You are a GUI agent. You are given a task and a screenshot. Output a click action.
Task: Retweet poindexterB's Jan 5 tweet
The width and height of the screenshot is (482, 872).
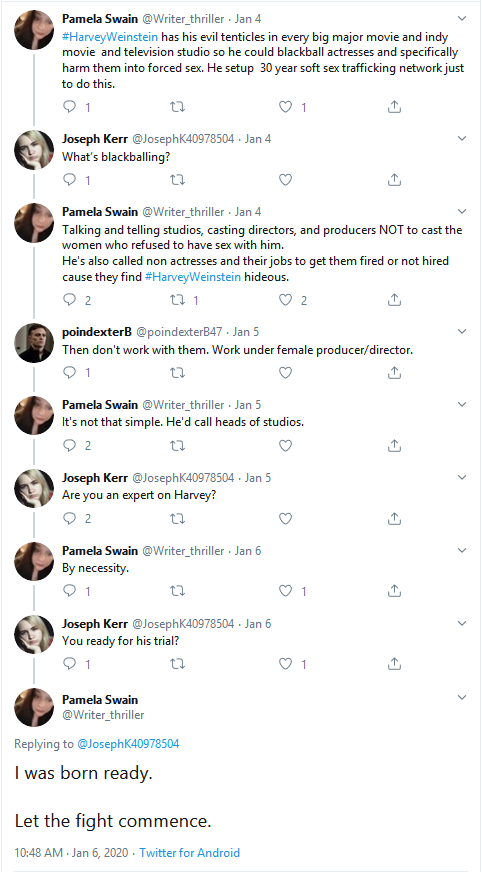(177, 372)
